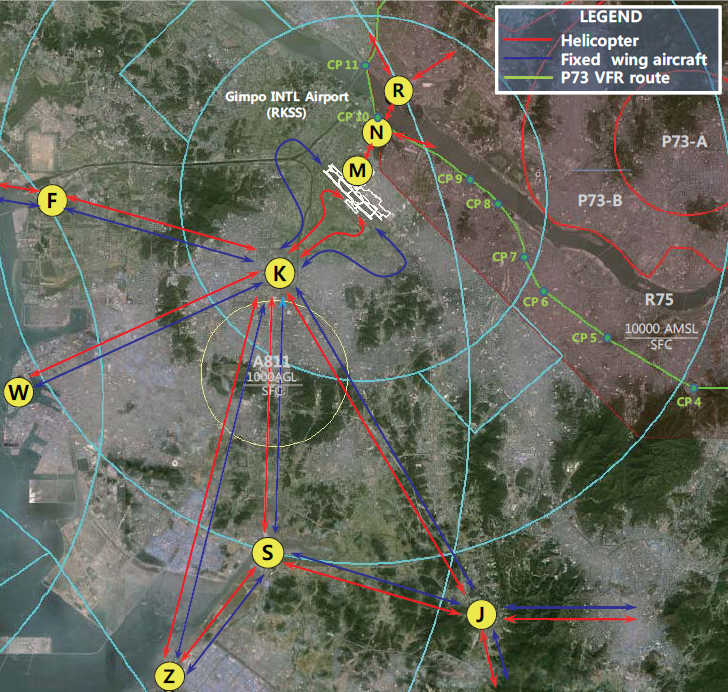Select the A811 airspace label

(271, 361)
